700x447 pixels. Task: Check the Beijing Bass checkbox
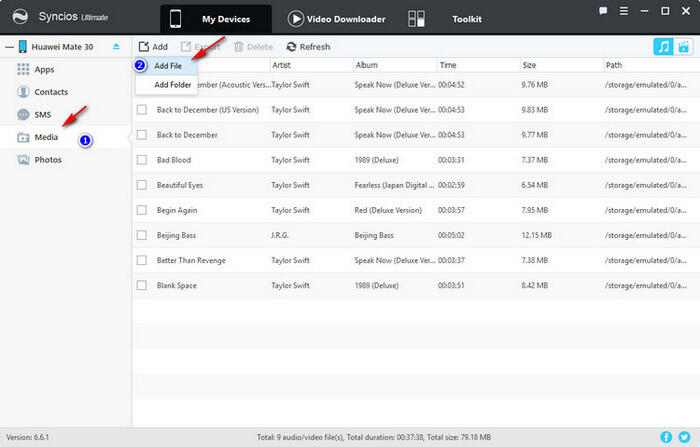(x=142, y=234)
